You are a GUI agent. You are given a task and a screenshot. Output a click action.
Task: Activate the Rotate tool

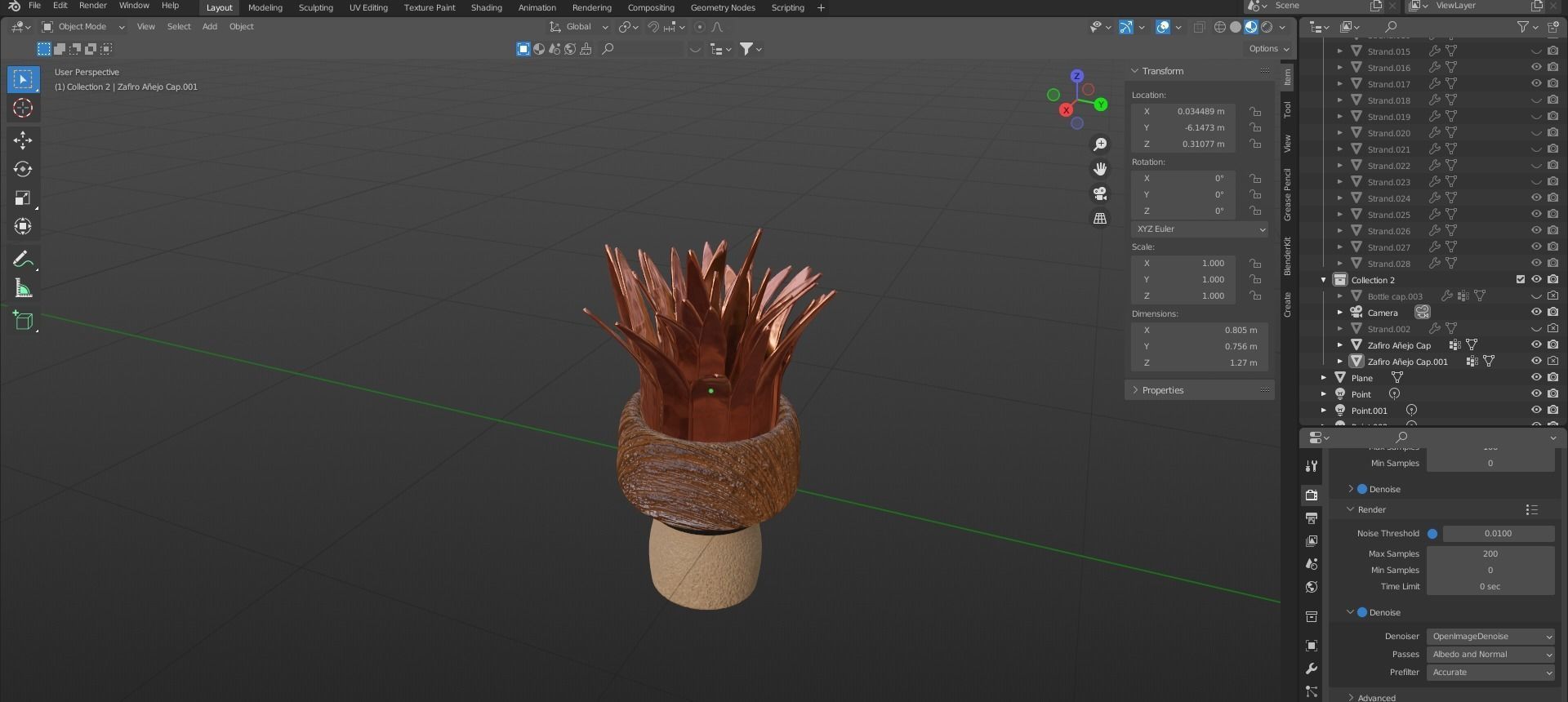tap(23, 169)
